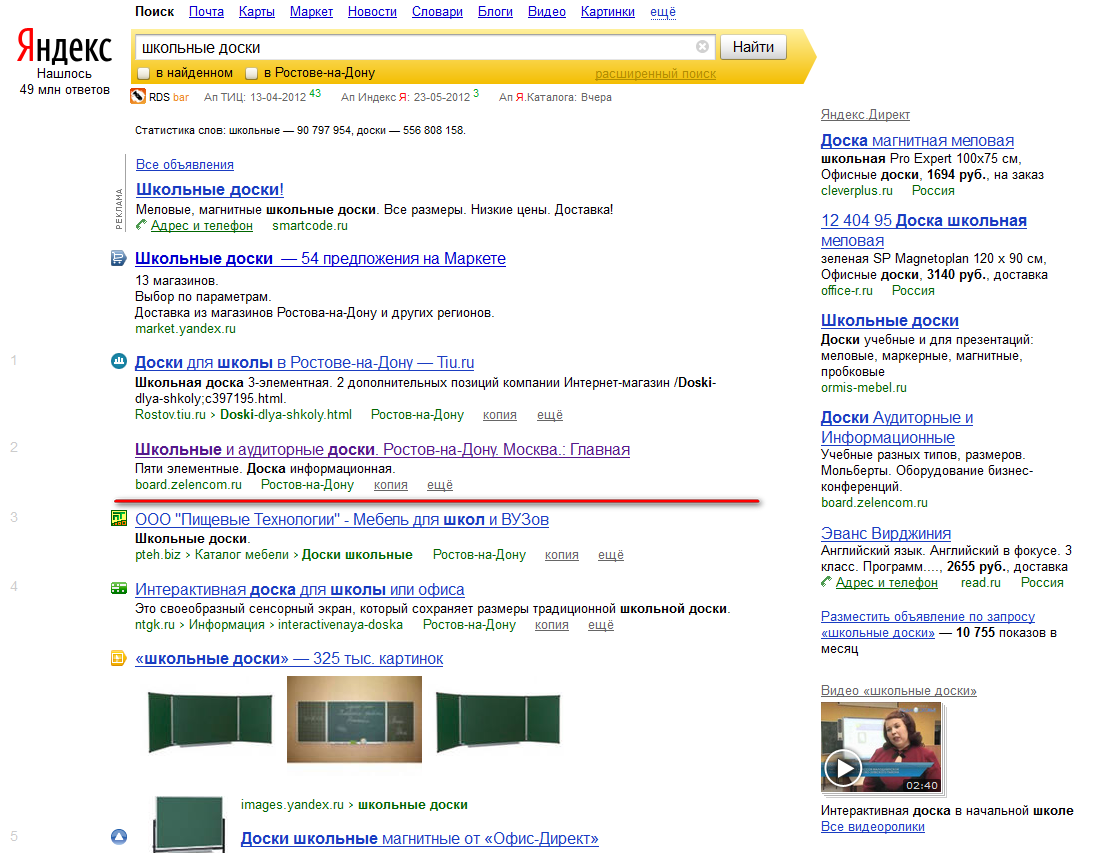
Task: Open the third green folding chalkboard thumbnail
Action: (x=498, y=722)
